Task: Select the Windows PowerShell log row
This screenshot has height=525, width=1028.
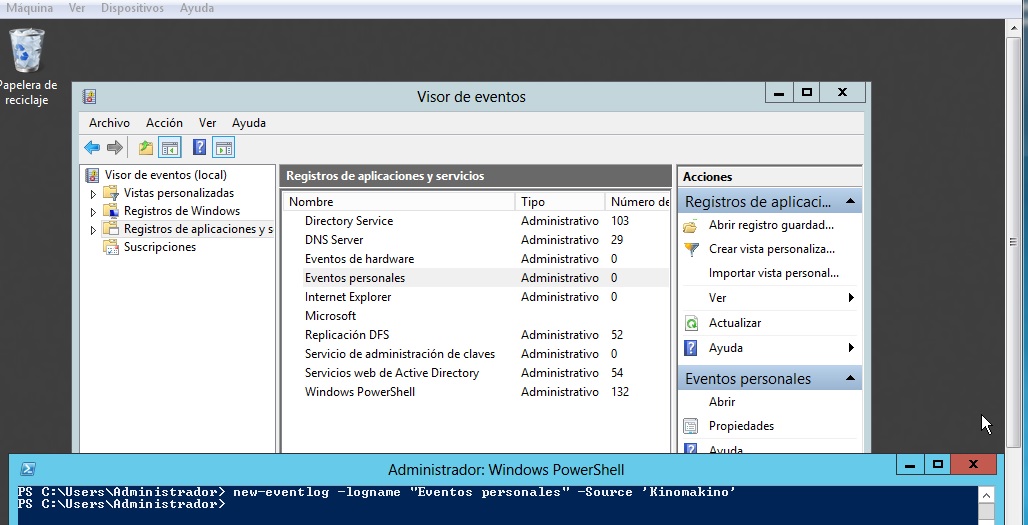Action: [359, 392]
